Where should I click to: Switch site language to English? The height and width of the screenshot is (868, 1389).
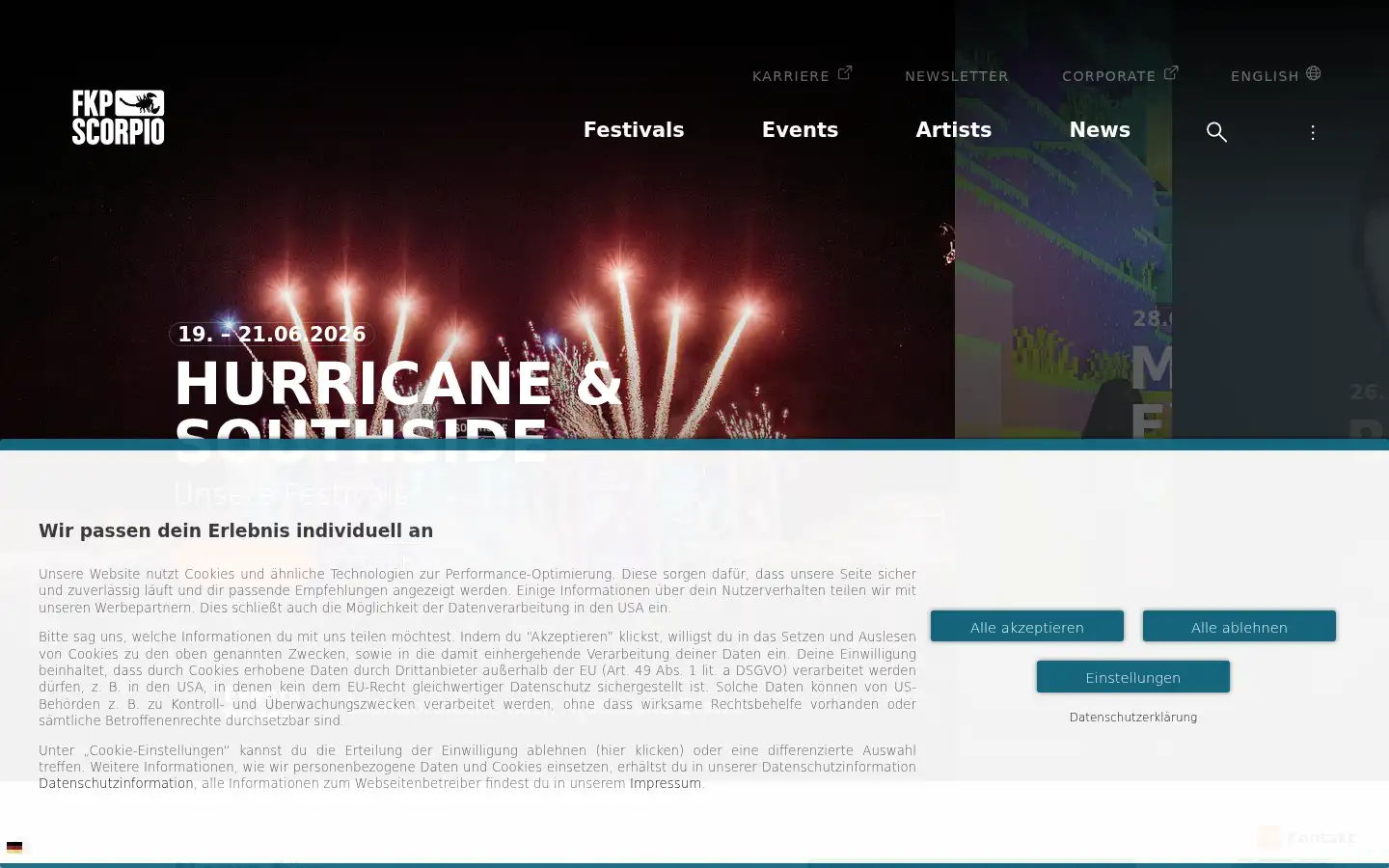[x=1275, y=75]
